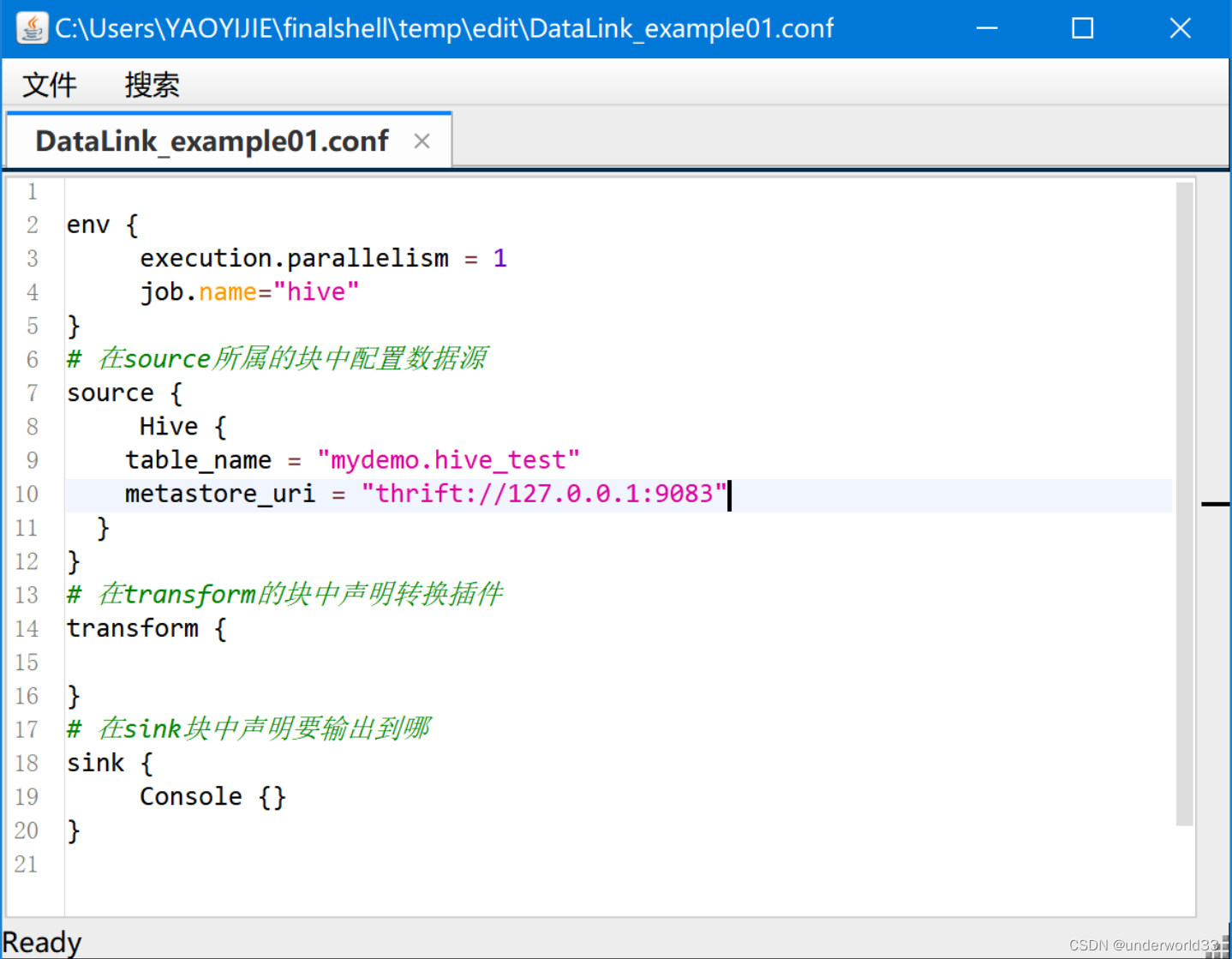The height and width of the screenshot is (959, 1232).
Task: Open the 搜索 menu
Action: click(x=152, y=83)
